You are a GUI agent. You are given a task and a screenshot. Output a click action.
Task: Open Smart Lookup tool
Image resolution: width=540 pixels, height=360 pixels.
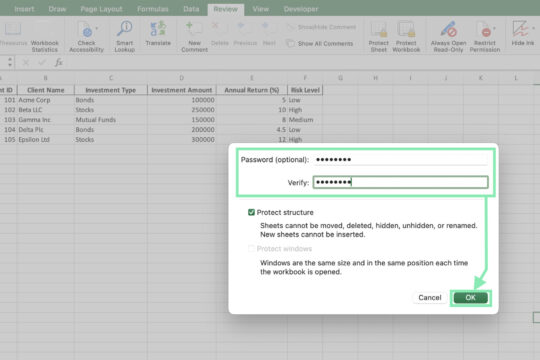124,37
